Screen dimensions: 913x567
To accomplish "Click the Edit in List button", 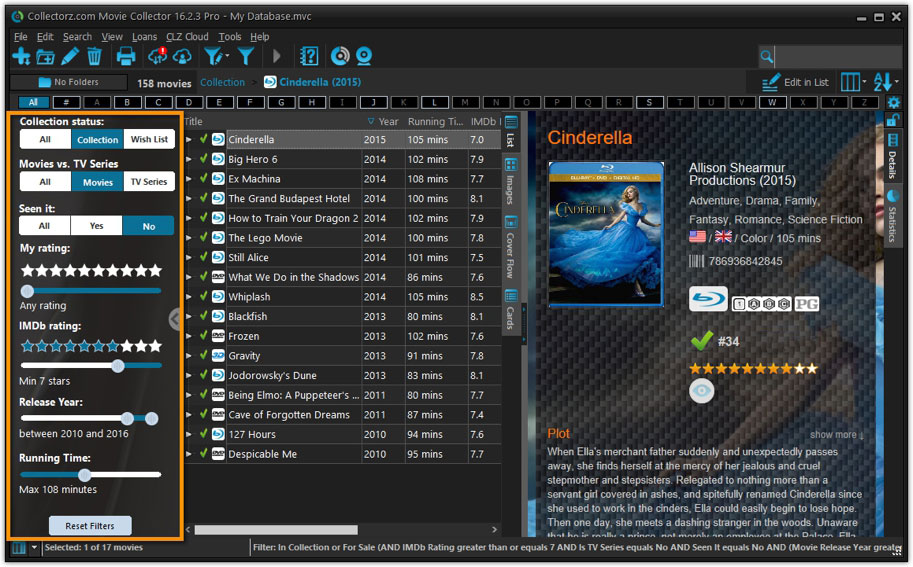I will click(795, 82).
